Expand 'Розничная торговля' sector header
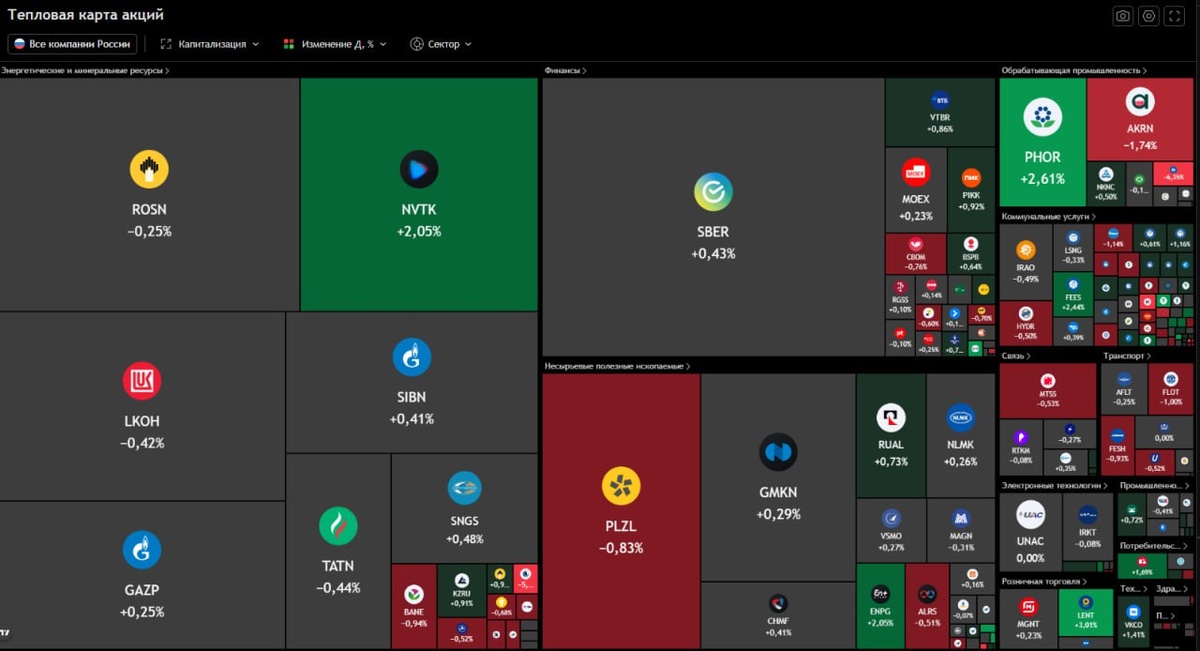Image resolution: width=1200 pixels, height=651 pixels. click(x=1043, y=580)
